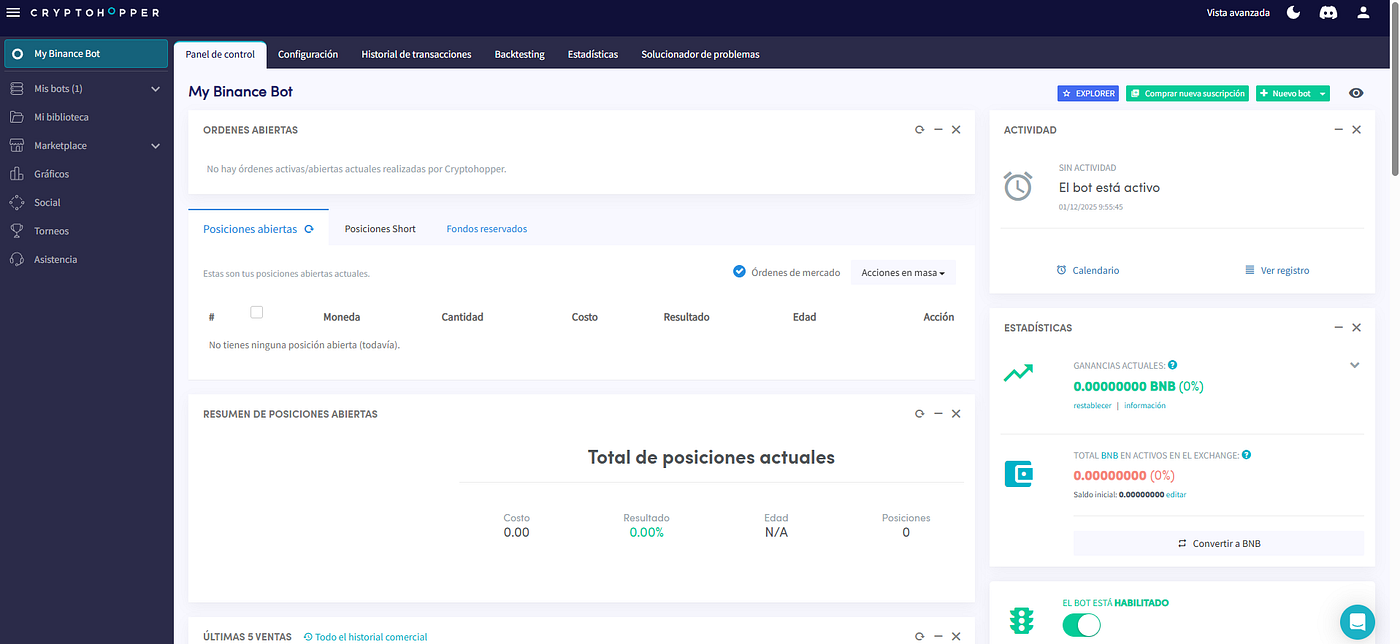The width and height of the screenshot is (1400, 644).
Task: Click the Mi biblioteca folder icon
Action: click(17, 117)
